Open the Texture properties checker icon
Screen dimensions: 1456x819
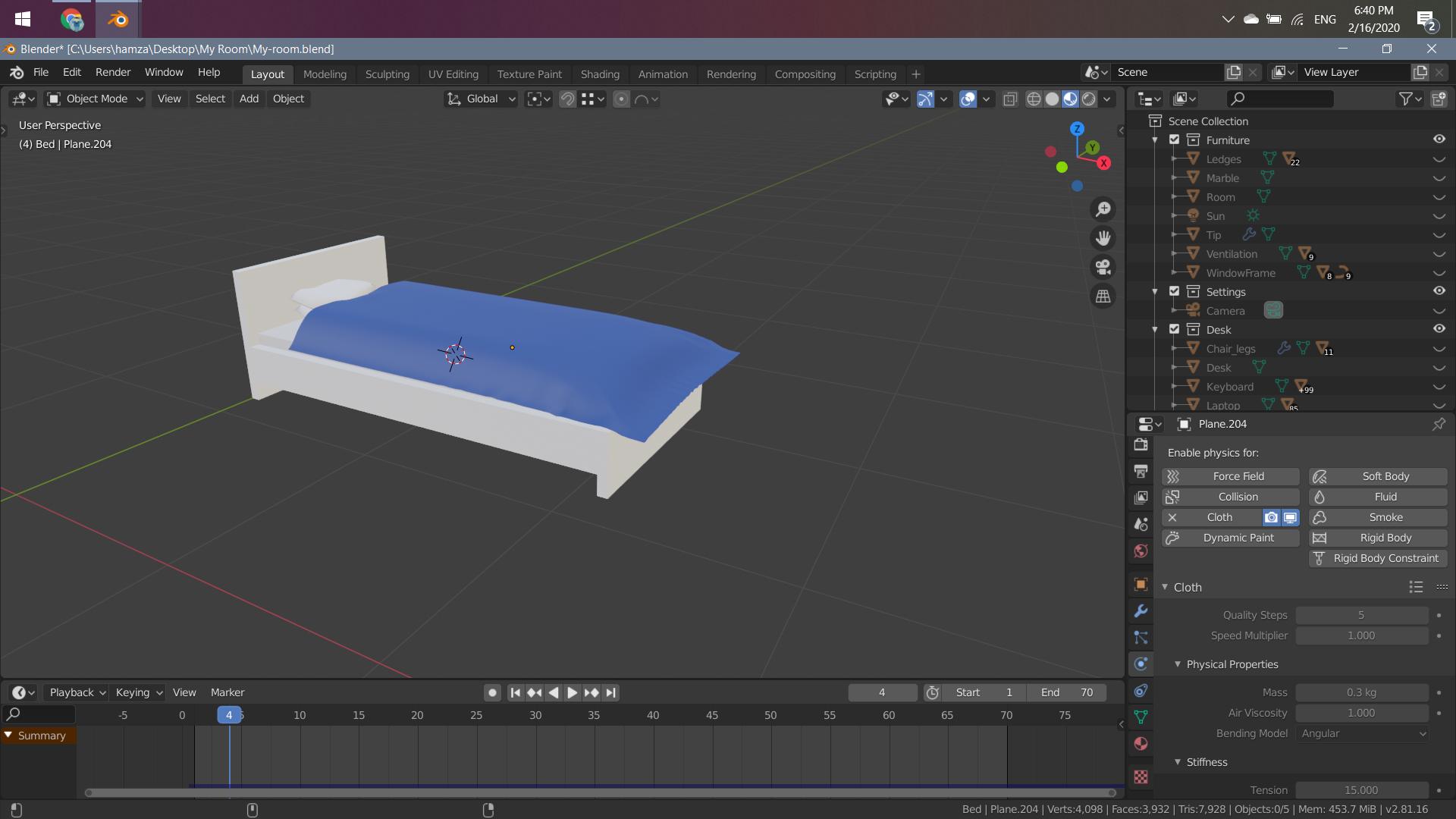pos(1141,777)
